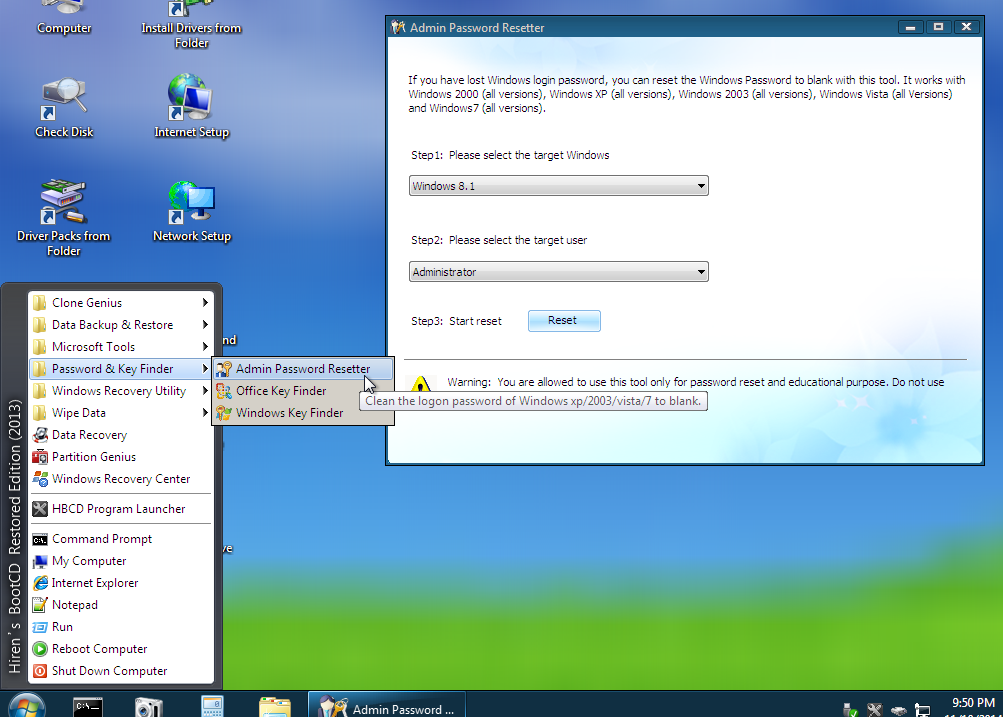The width and height of the screenshot is (1003, 717).
Task: Click the file explorer folder on taskbar
Action: (274, 707)
